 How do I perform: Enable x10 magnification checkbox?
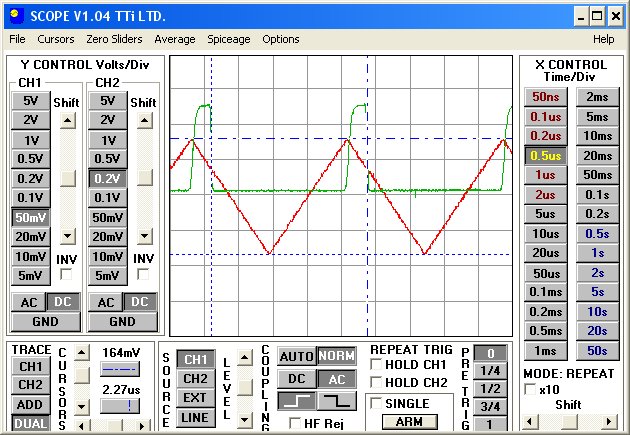coord(530,389)
